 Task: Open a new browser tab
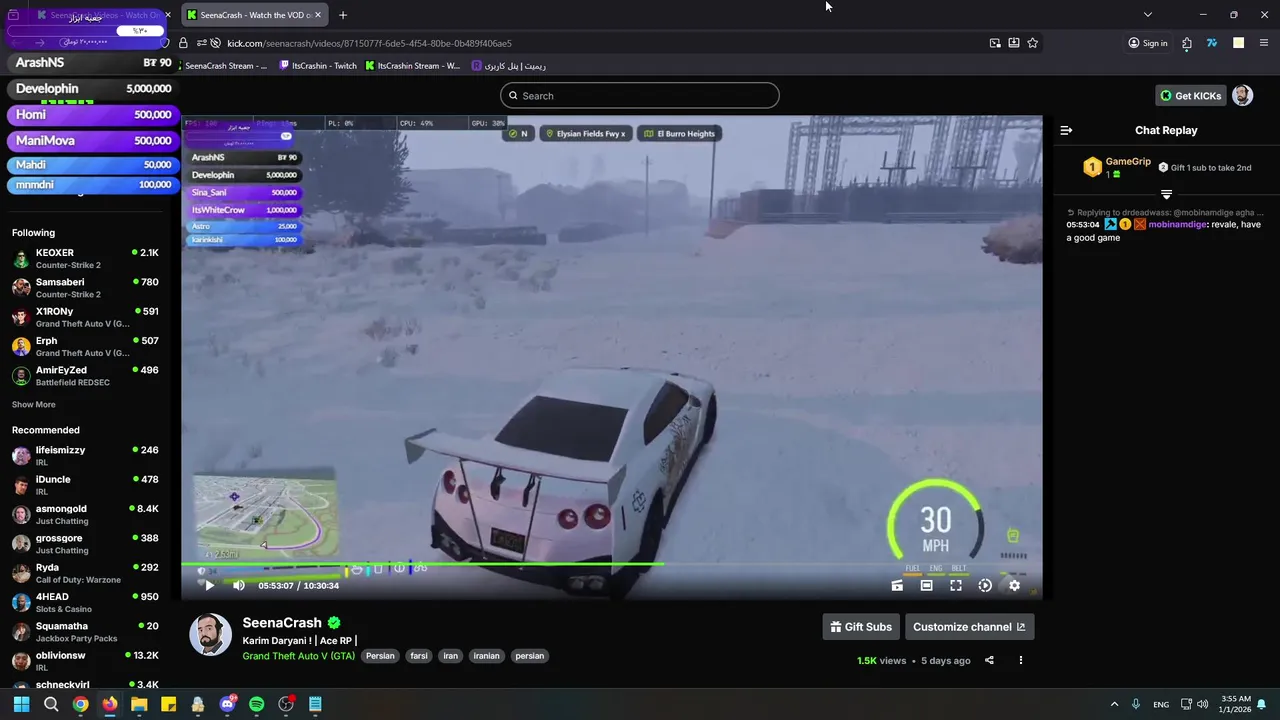(343, 15)
